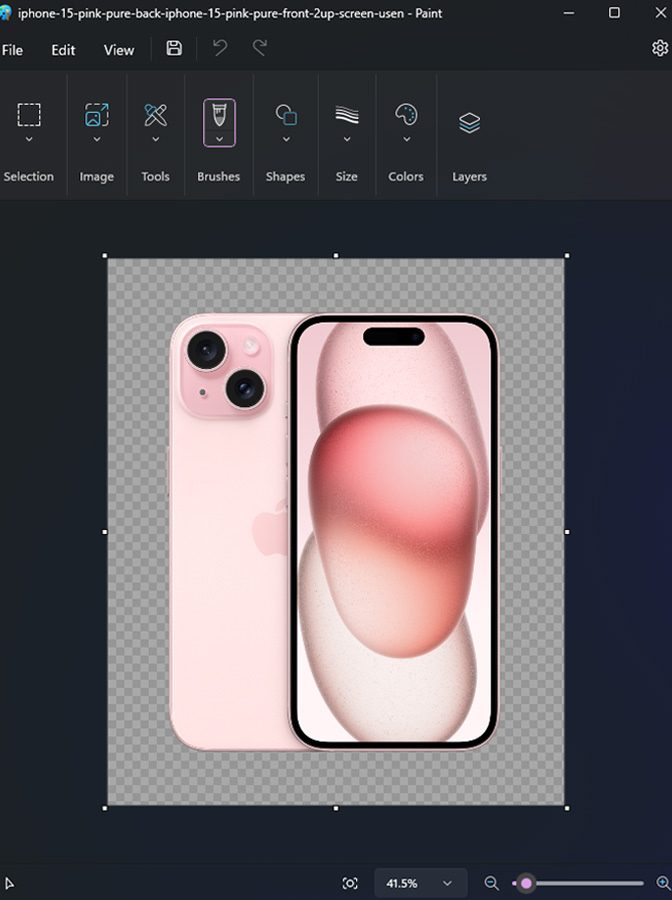Image resolution: width=672 pixels, height=900 pixels.
Task: Click the bottom-middle canvas resize handle
Action: tap(336, 808)
